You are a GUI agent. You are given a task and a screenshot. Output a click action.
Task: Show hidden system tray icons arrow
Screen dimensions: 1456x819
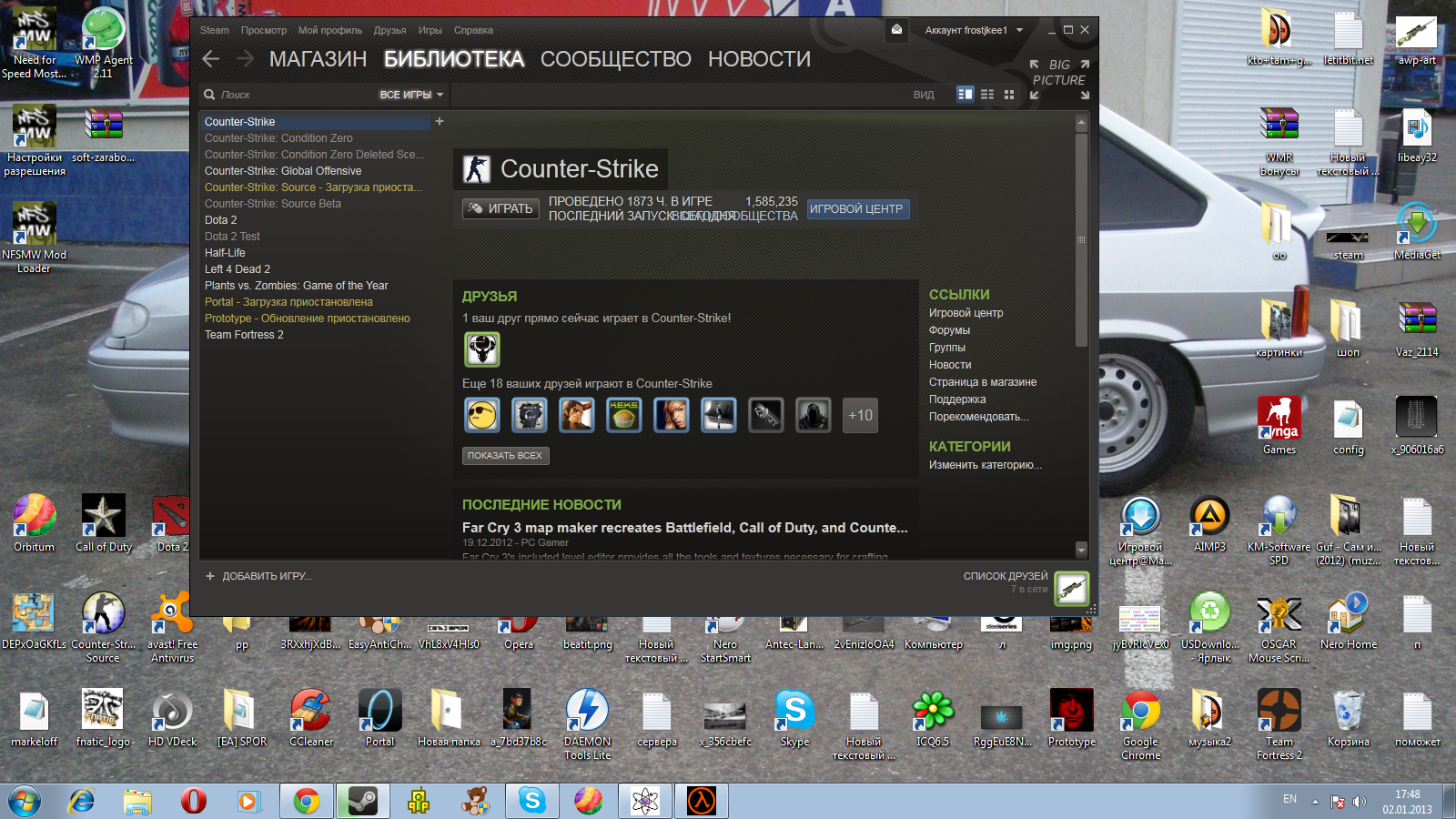coord(1315,802)
